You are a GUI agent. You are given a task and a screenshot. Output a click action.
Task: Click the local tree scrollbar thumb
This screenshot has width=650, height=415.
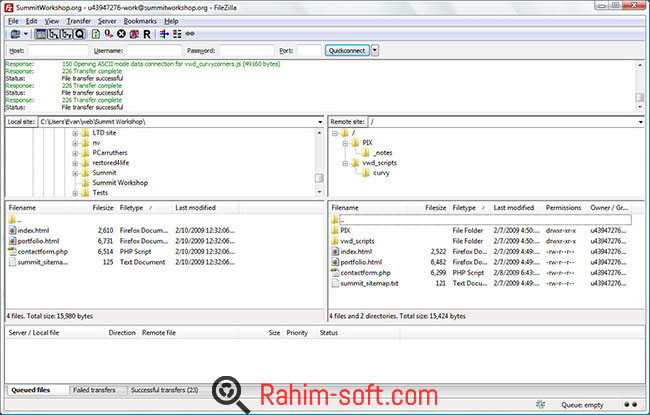pos(319,178)
